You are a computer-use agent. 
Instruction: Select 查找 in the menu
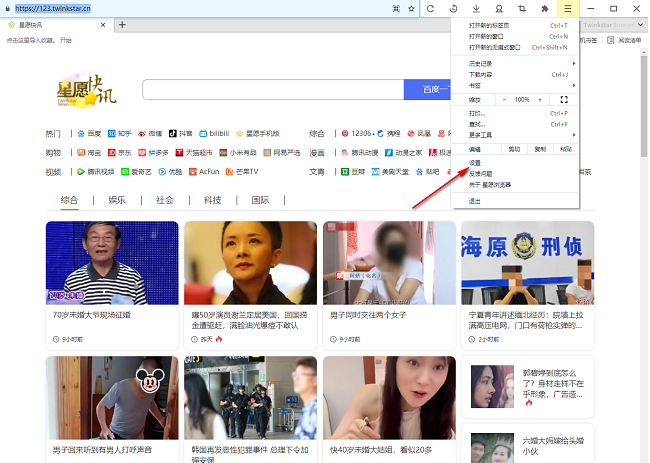[515, 124]
